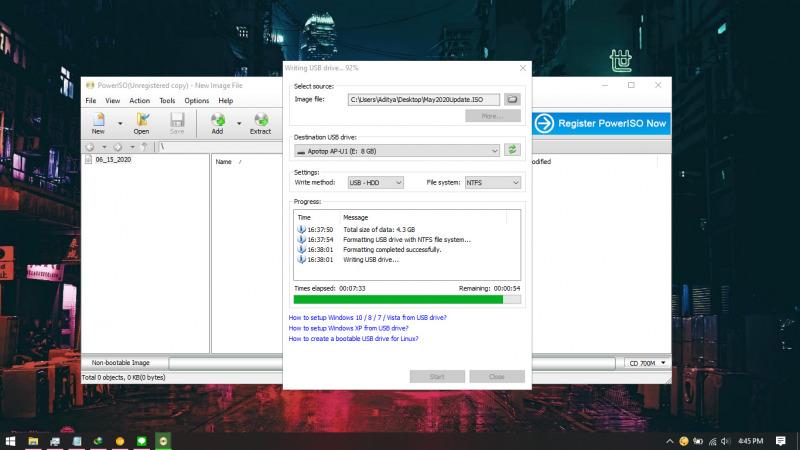
Task: Click the New image toolbar icon
Action: coord(98,123)
